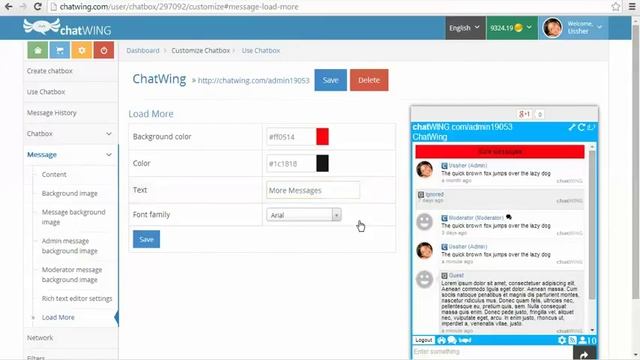
Task: Open the chatwing.com/admin19053 link
Action: 253,80
